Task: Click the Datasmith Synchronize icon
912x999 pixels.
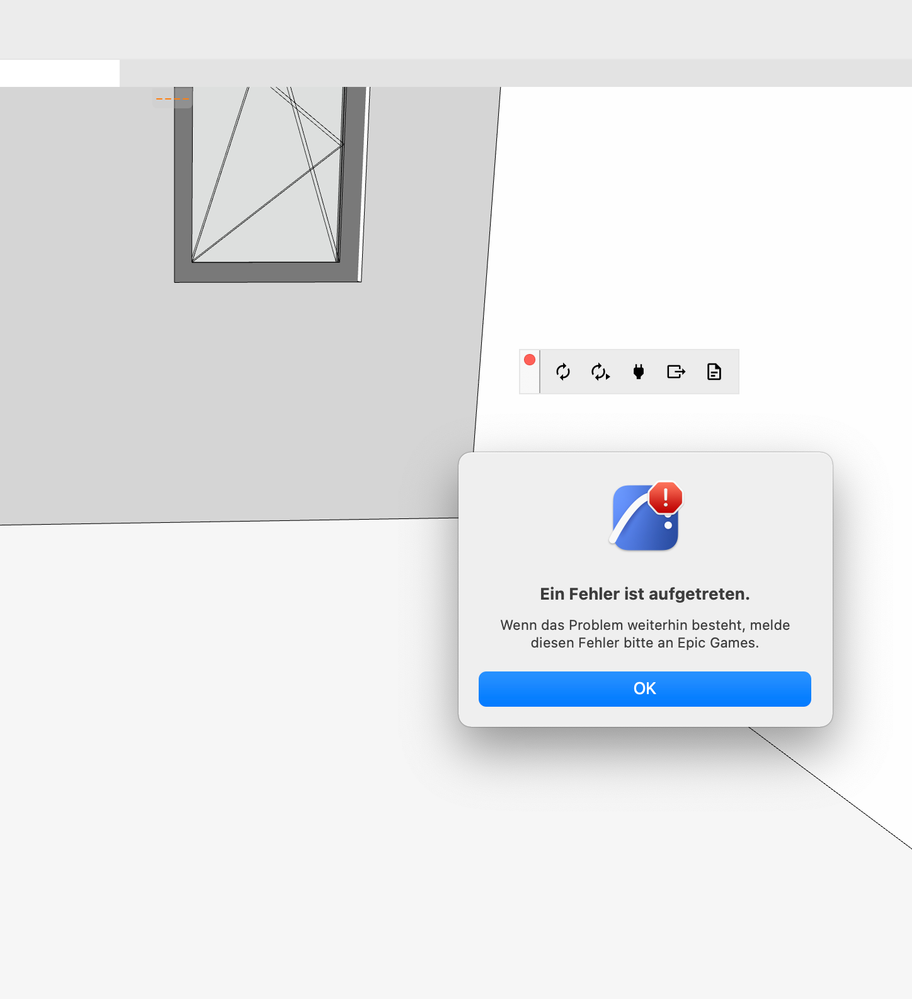Action: [x=563, y=371]
